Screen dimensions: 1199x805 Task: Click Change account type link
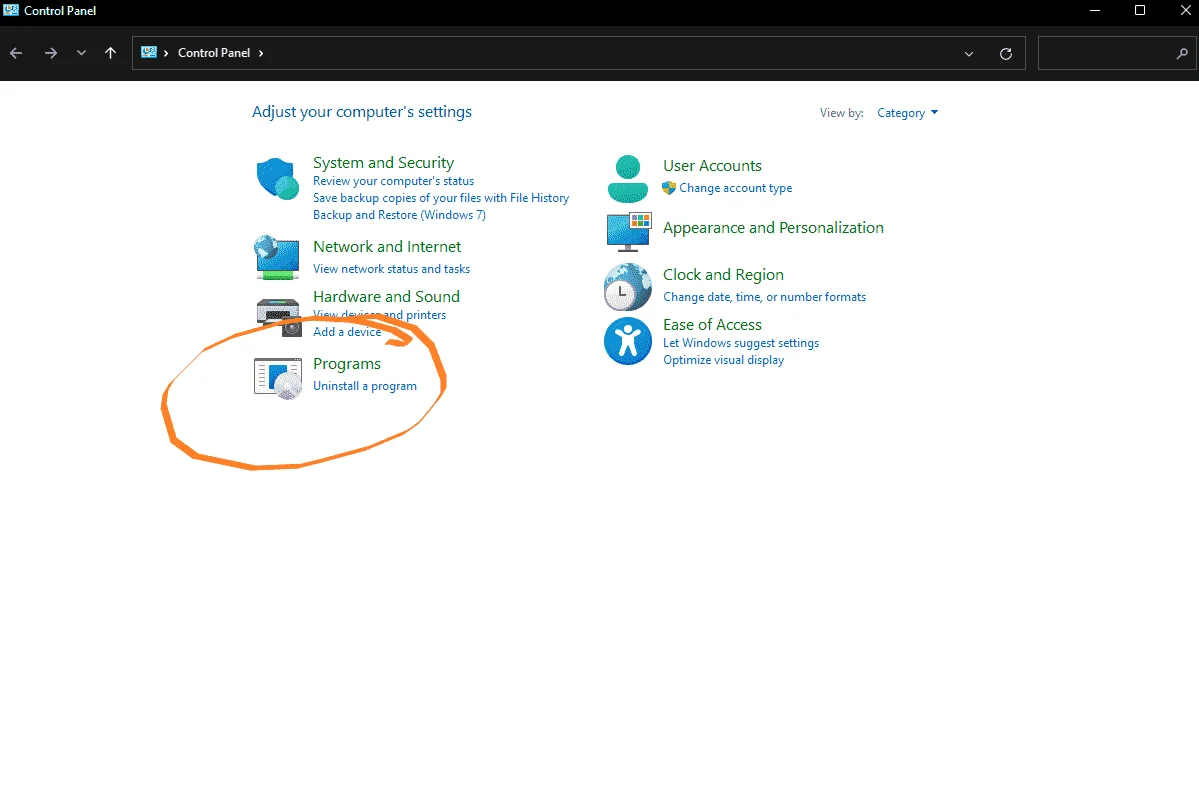click(736, 188)
